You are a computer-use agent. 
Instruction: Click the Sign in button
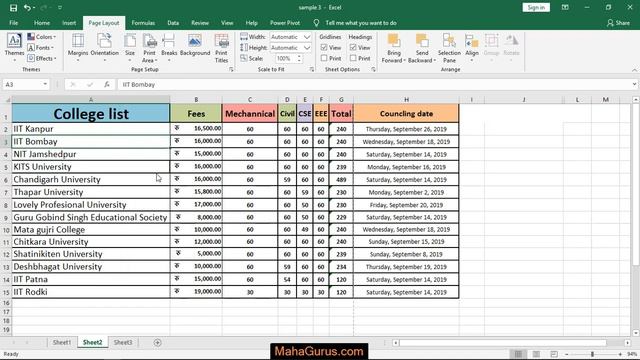click(536, 8)
